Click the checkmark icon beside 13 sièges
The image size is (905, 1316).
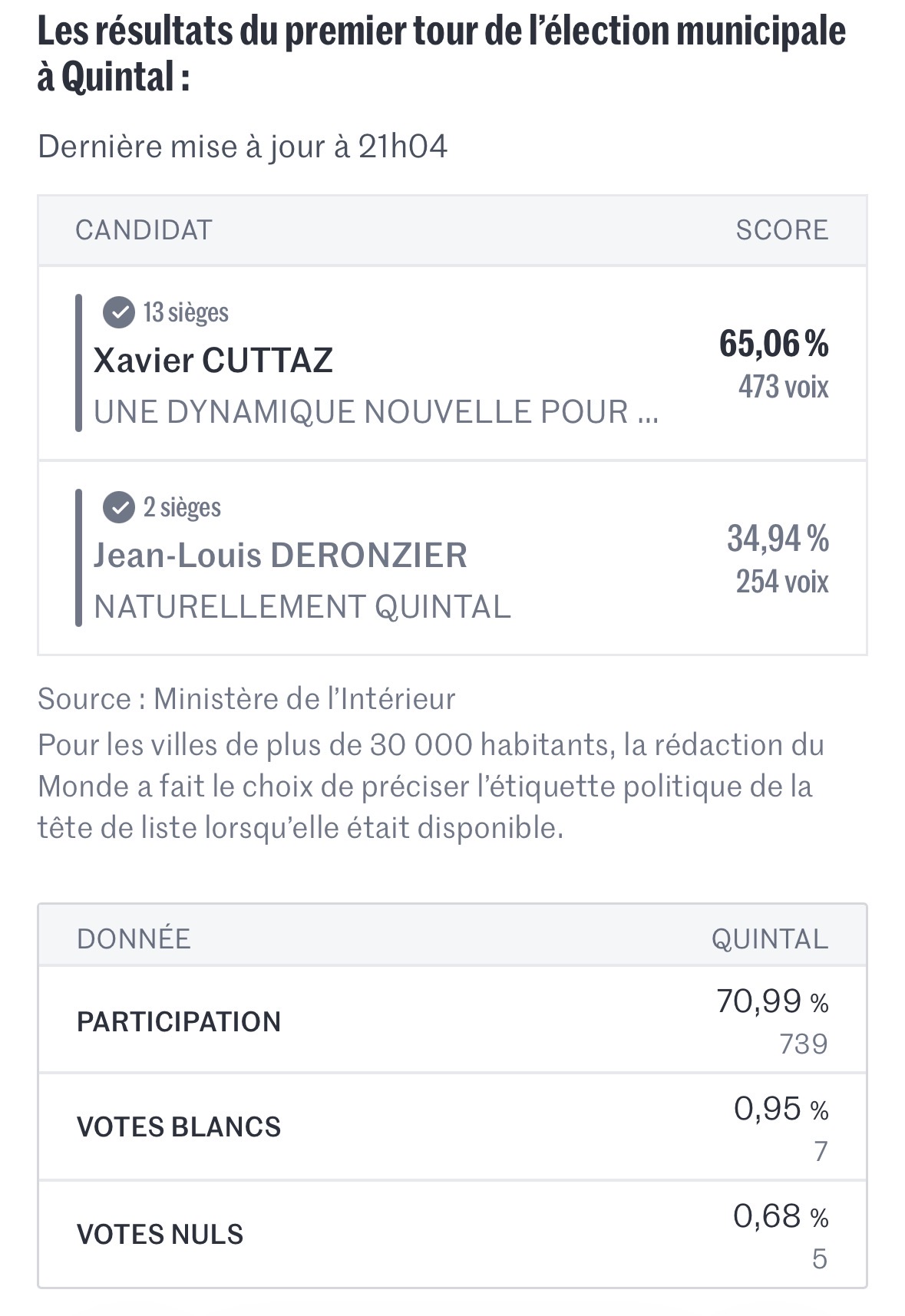pyautogui.click(x=119, y=312)
